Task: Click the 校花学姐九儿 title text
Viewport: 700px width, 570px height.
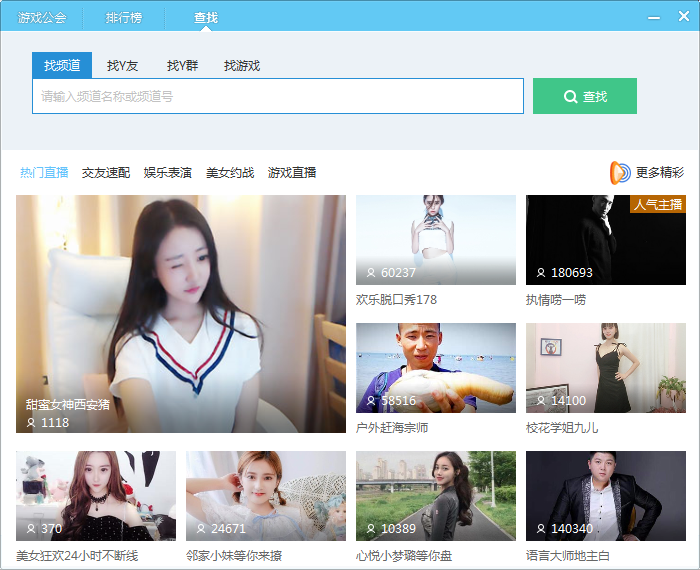Action: [562, 428]
